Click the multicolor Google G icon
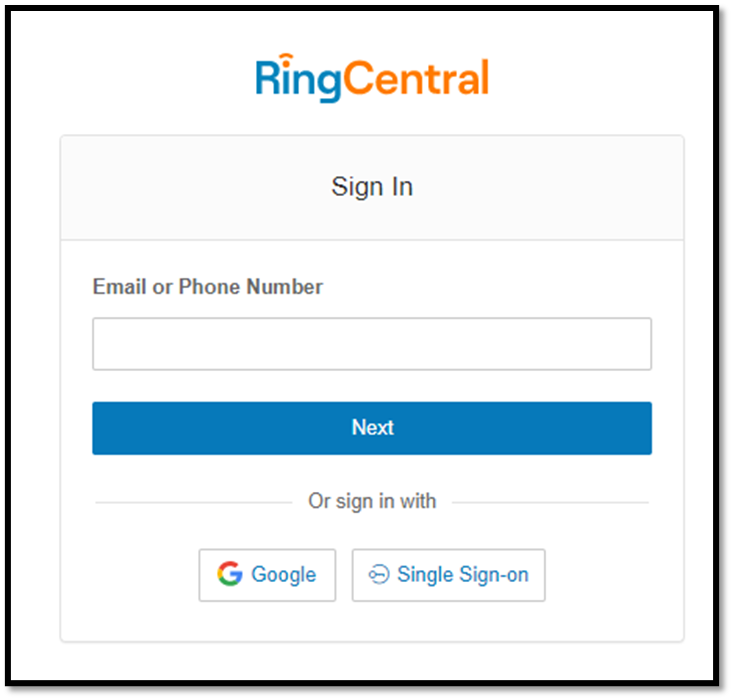 pyautogui.click(x=230, y=573)
